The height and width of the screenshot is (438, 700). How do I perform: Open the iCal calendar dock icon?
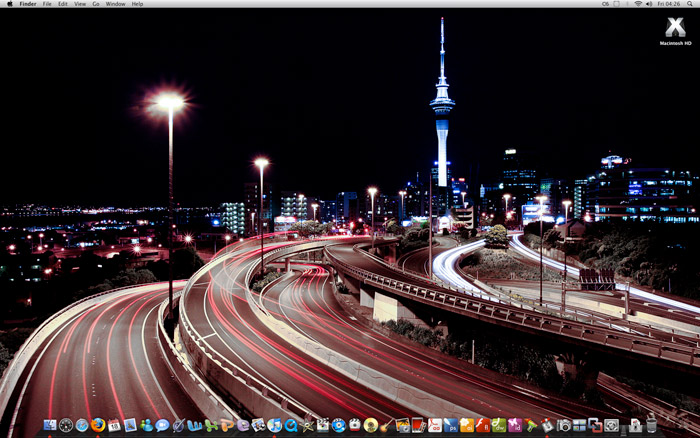point(114,425)
